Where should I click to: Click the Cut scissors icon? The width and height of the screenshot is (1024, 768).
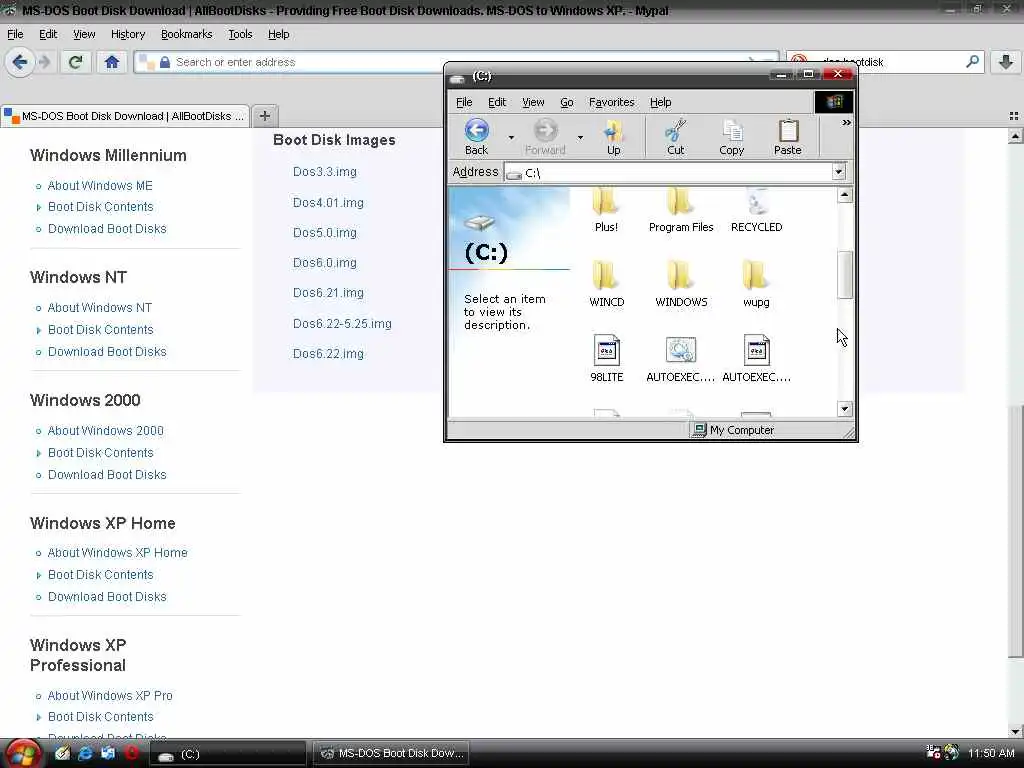pyautogui.click(x=675, y=136)
